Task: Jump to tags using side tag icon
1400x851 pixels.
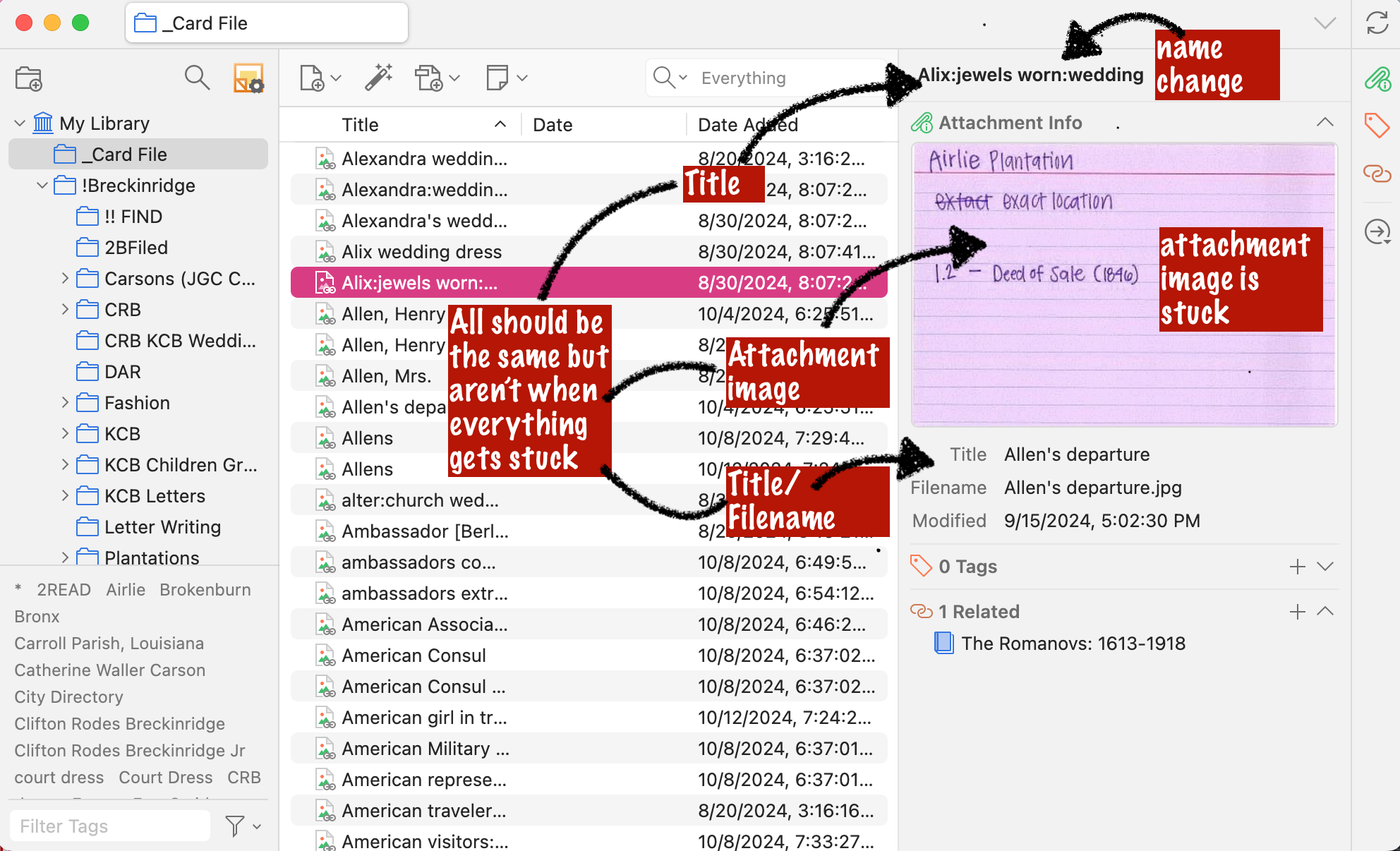Action: [x=1376, y=126]
